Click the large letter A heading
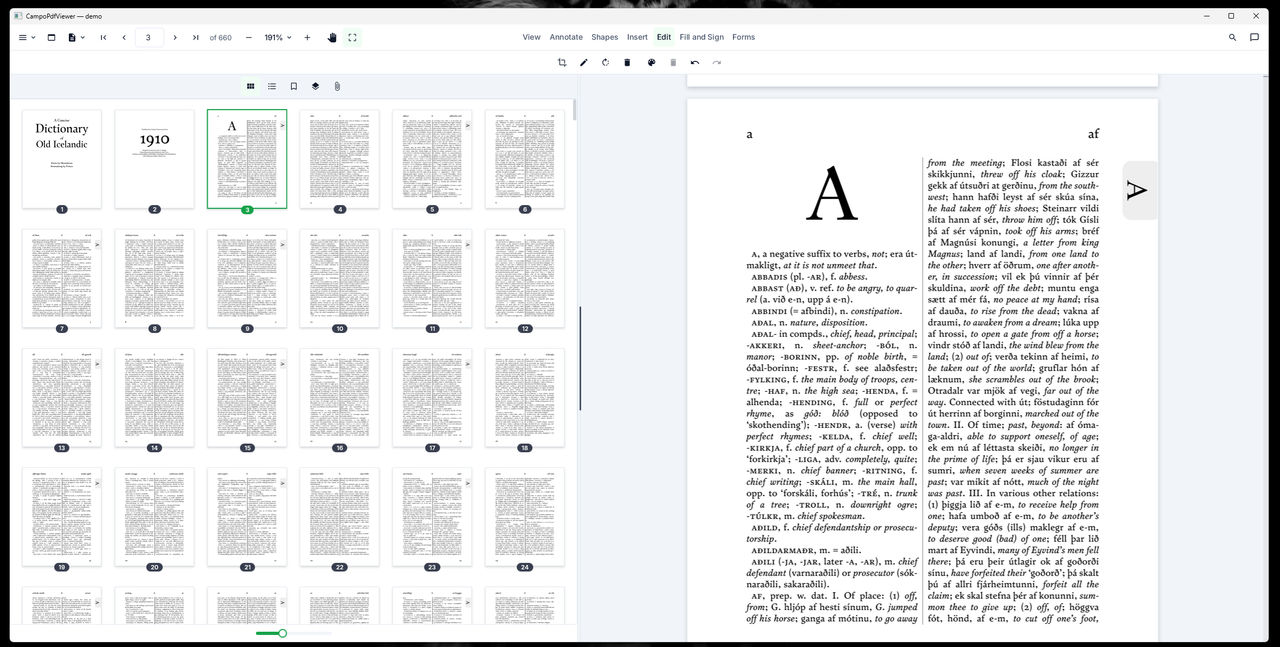This screenshot has width=1280, height=647. click(x=832, y=194)
